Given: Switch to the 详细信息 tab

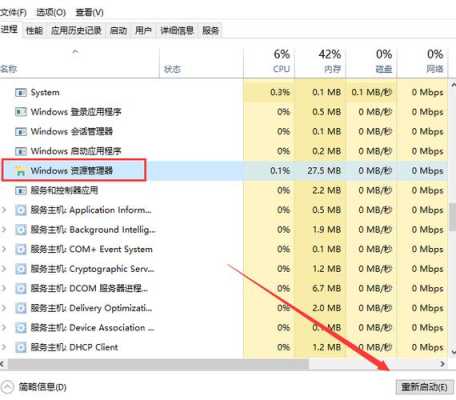Looking at the screenshot, I should [x=177, y=31].
